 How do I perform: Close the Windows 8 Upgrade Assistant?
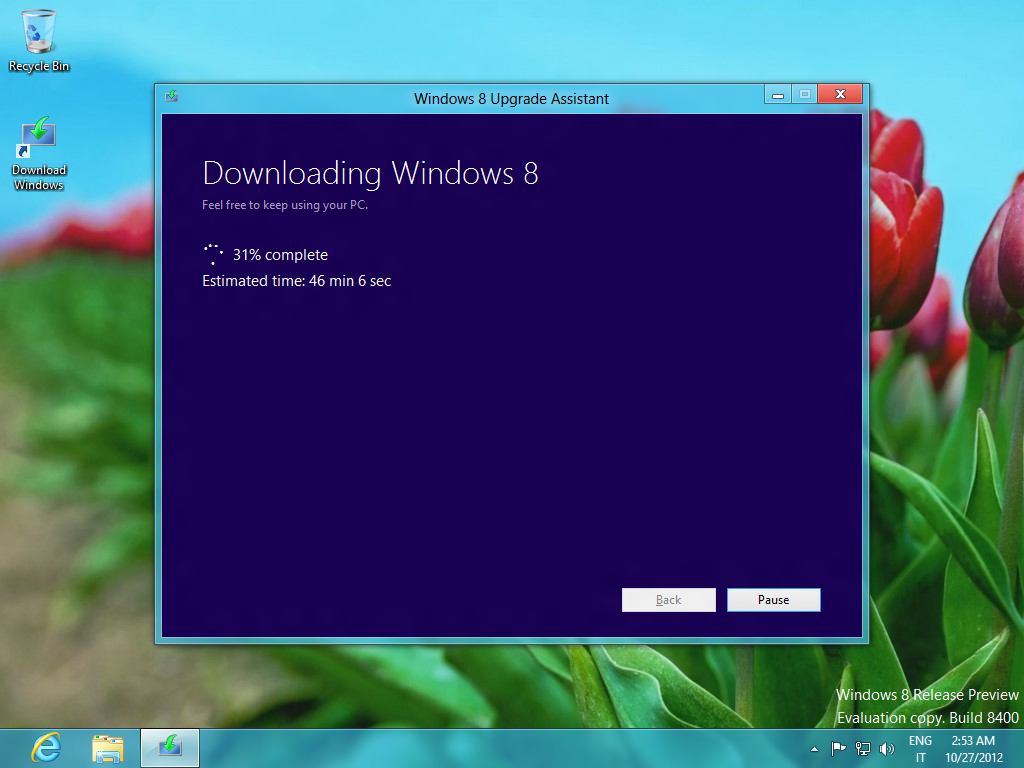click(x=839, y=95)
